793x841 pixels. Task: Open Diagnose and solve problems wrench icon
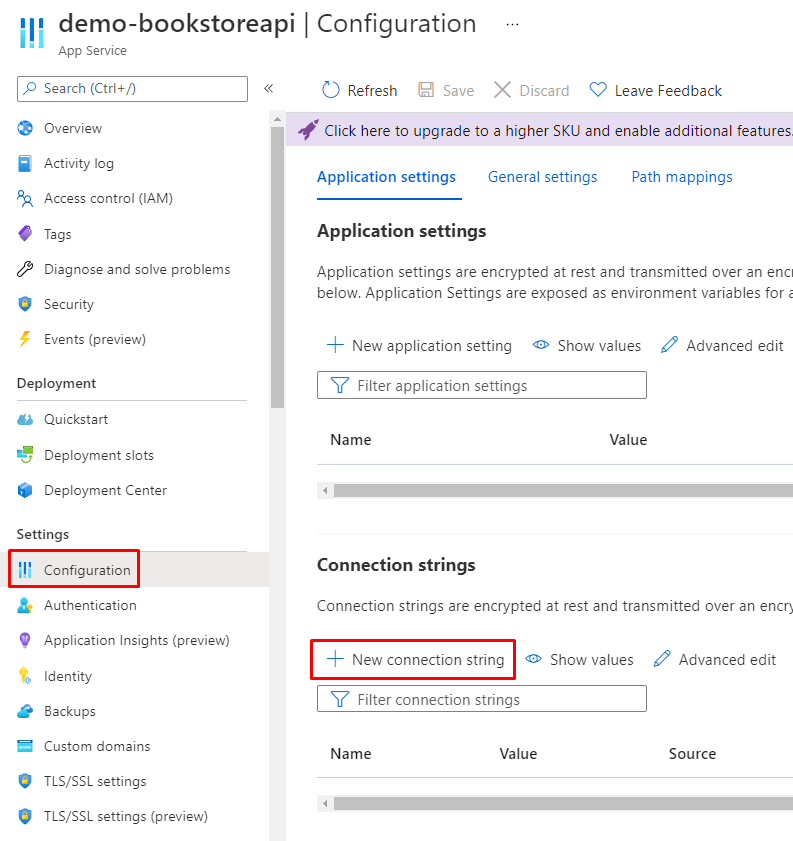25,269
